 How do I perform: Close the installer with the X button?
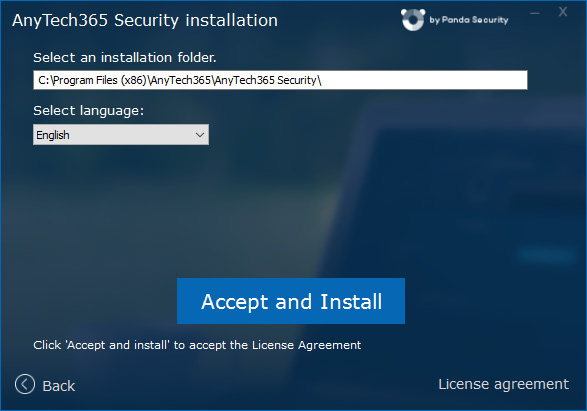tap(563, 12)
